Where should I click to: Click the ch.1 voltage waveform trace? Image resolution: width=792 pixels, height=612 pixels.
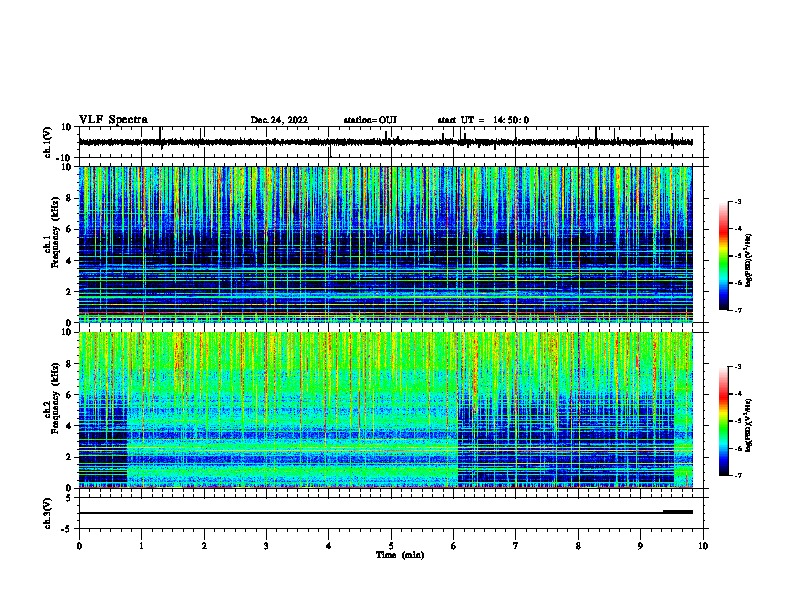[385, 142]
